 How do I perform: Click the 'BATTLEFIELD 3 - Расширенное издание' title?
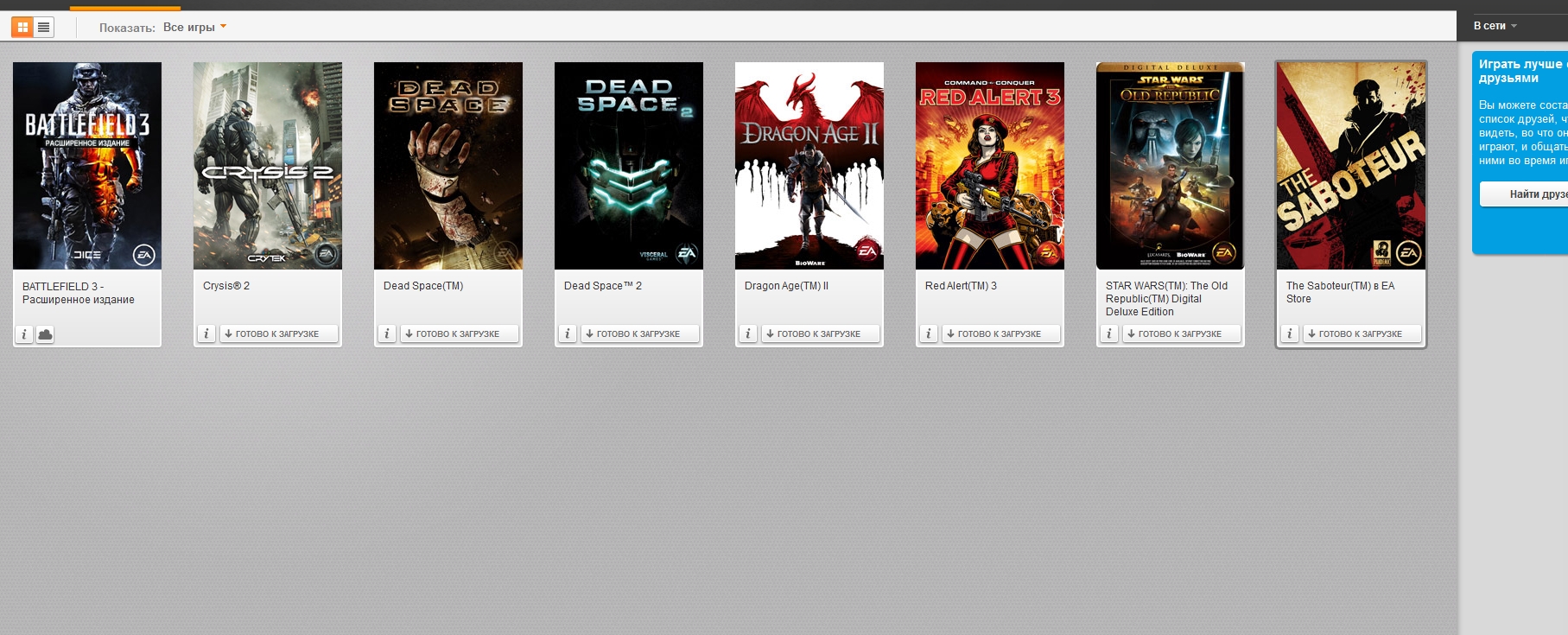[x=79, y=293]
